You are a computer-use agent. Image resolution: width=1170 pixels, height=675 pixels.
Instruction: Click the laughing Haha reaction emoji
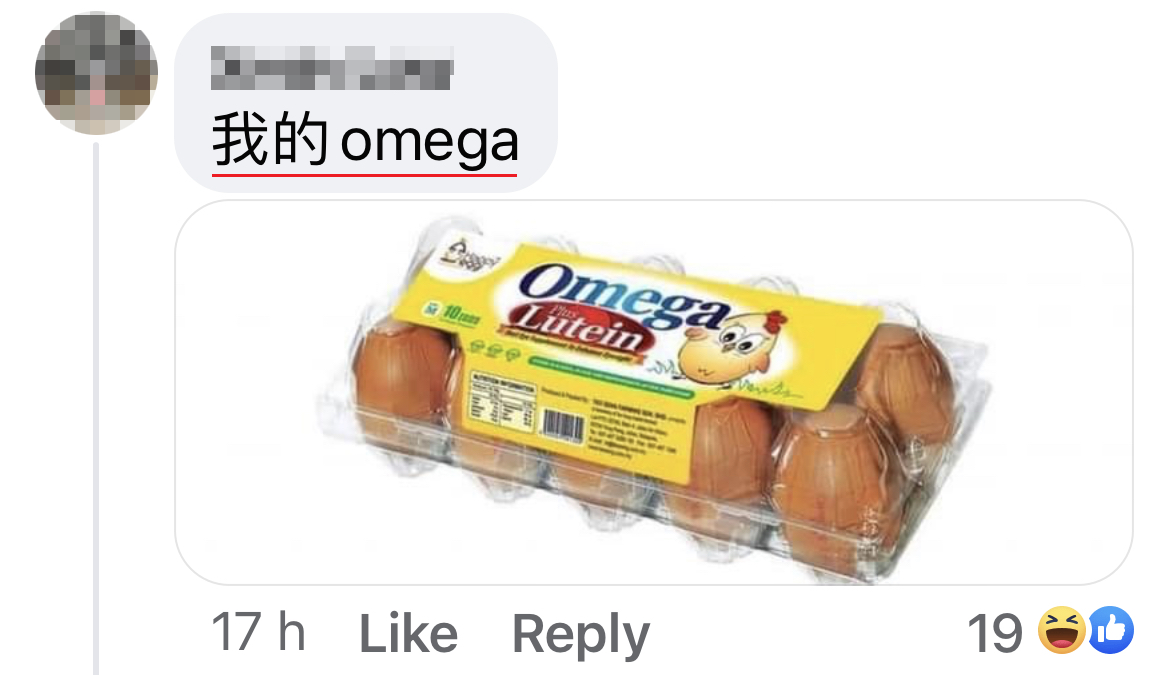coord(1062,630)
